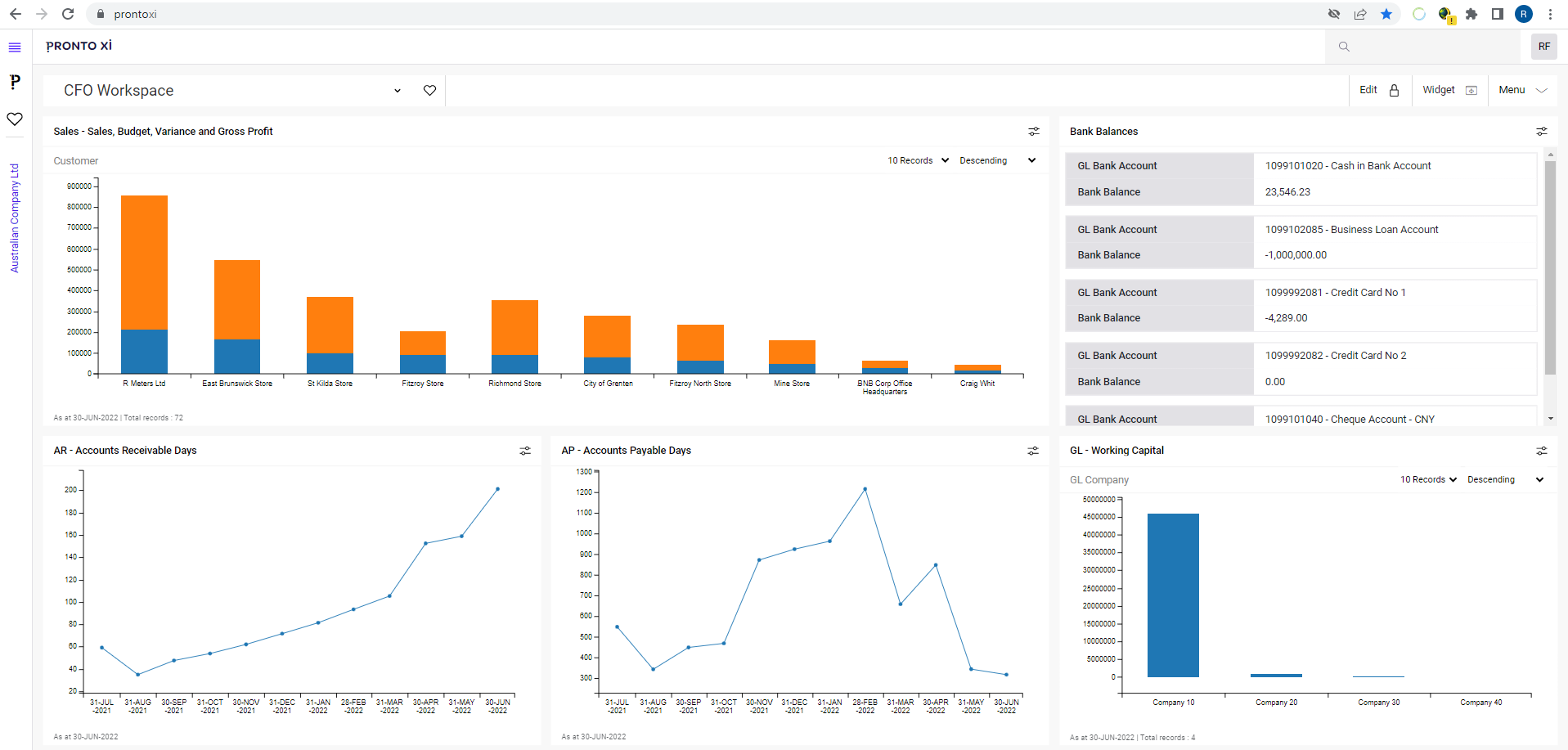Select the favorites heart icon in left sidebar

(15, 119)
